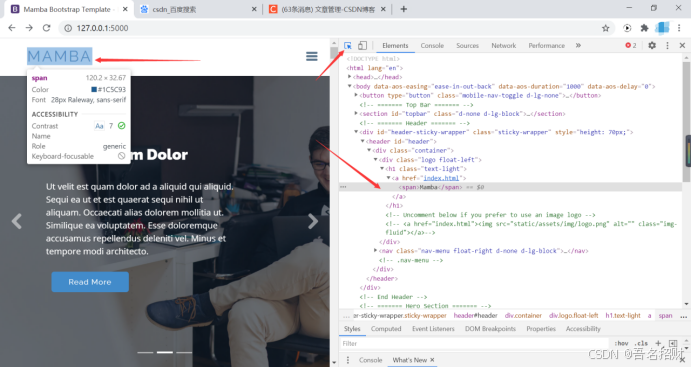The height and width of the screenshot is (368, 692).
Task: Activate the inspect element picker tool
Action: point(348,45)
